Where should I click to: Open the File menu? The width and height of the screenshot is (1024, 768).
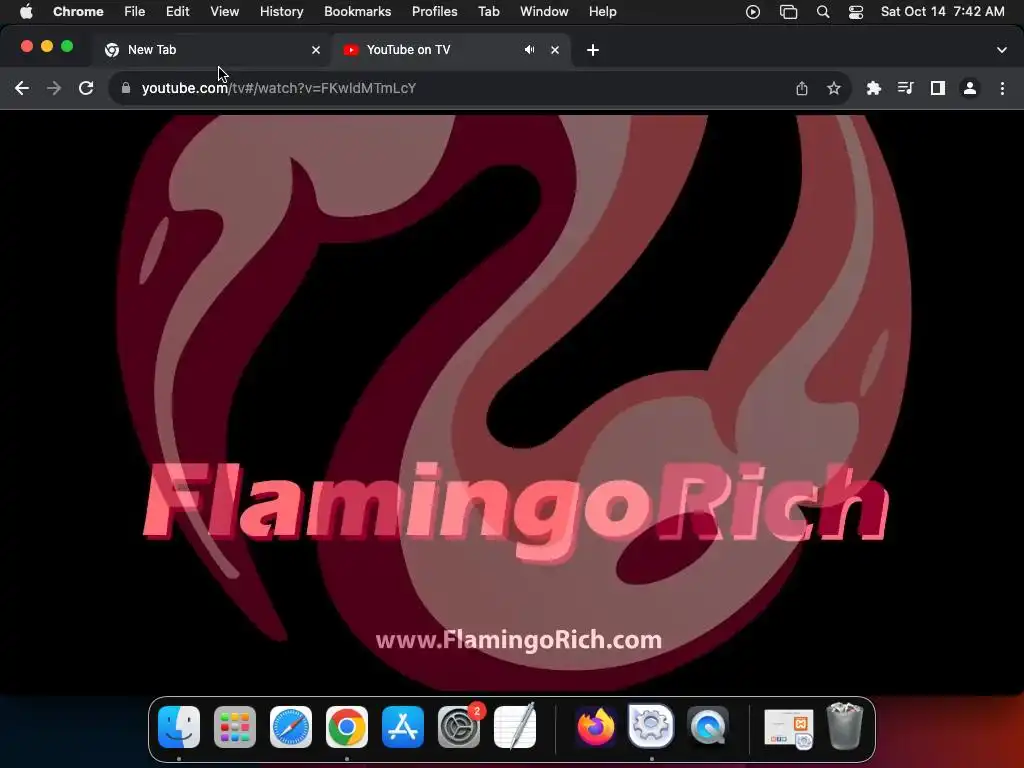(x=135, y=12)
